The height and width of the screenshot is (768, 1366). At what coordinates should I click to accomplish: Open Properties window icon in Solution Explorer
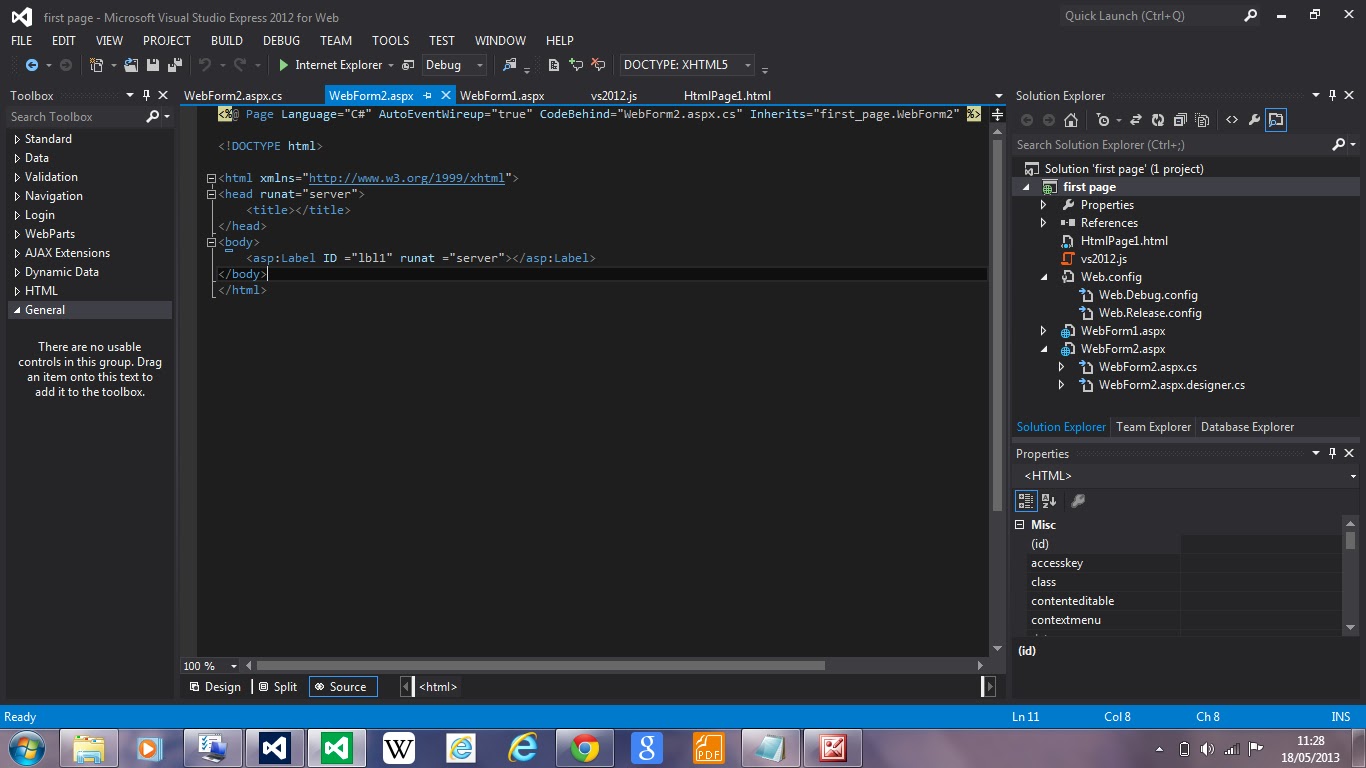tap(1254, 119)
